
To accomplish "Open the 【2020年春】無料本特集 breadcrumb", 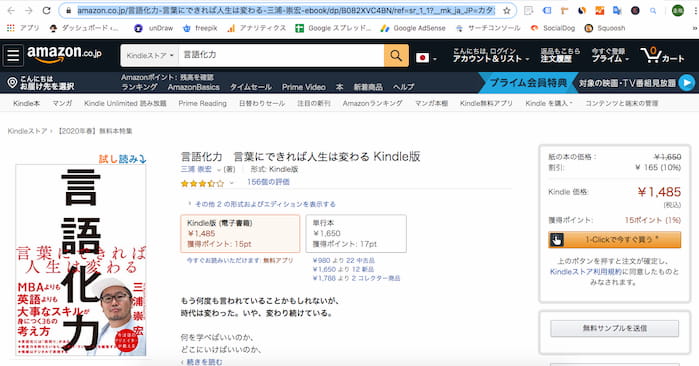I will (94, 131).
